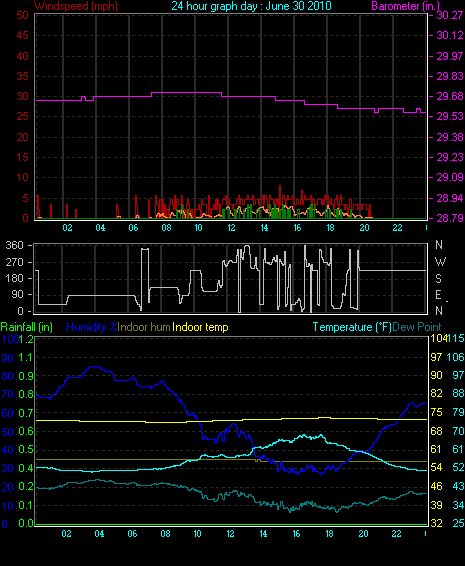Click green rainfall axis value "0.9"
This screenshot has height=566, width=465.
[26, 376]
